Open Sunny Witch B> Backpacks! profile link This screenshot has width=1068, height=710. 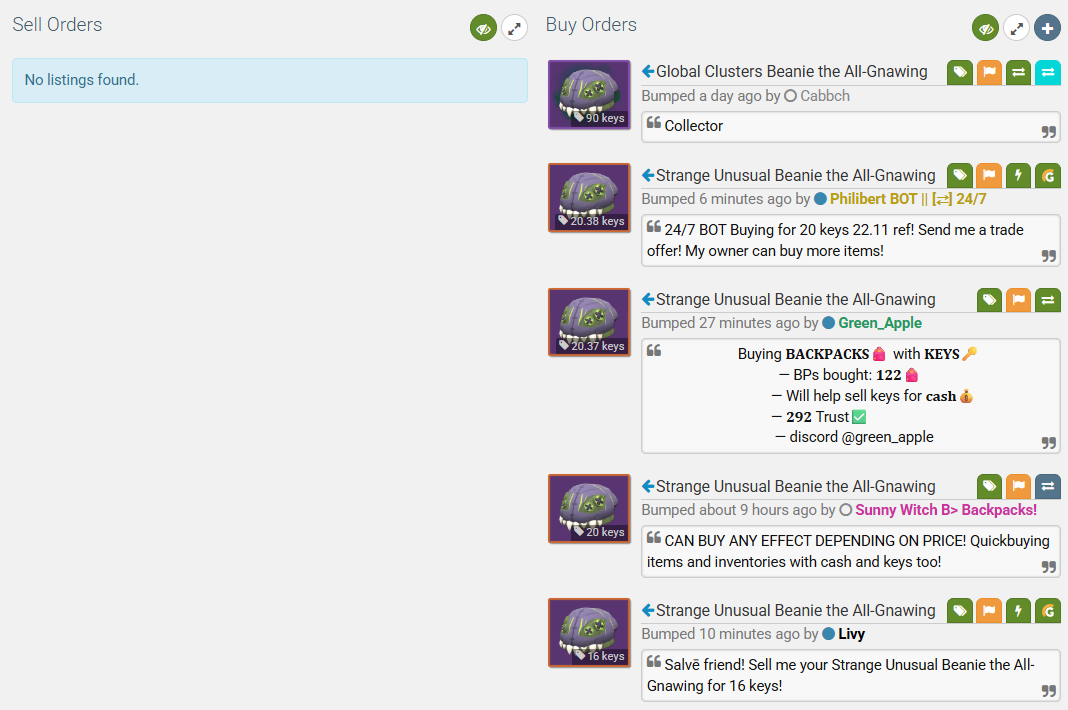click(x=945, y=510)
